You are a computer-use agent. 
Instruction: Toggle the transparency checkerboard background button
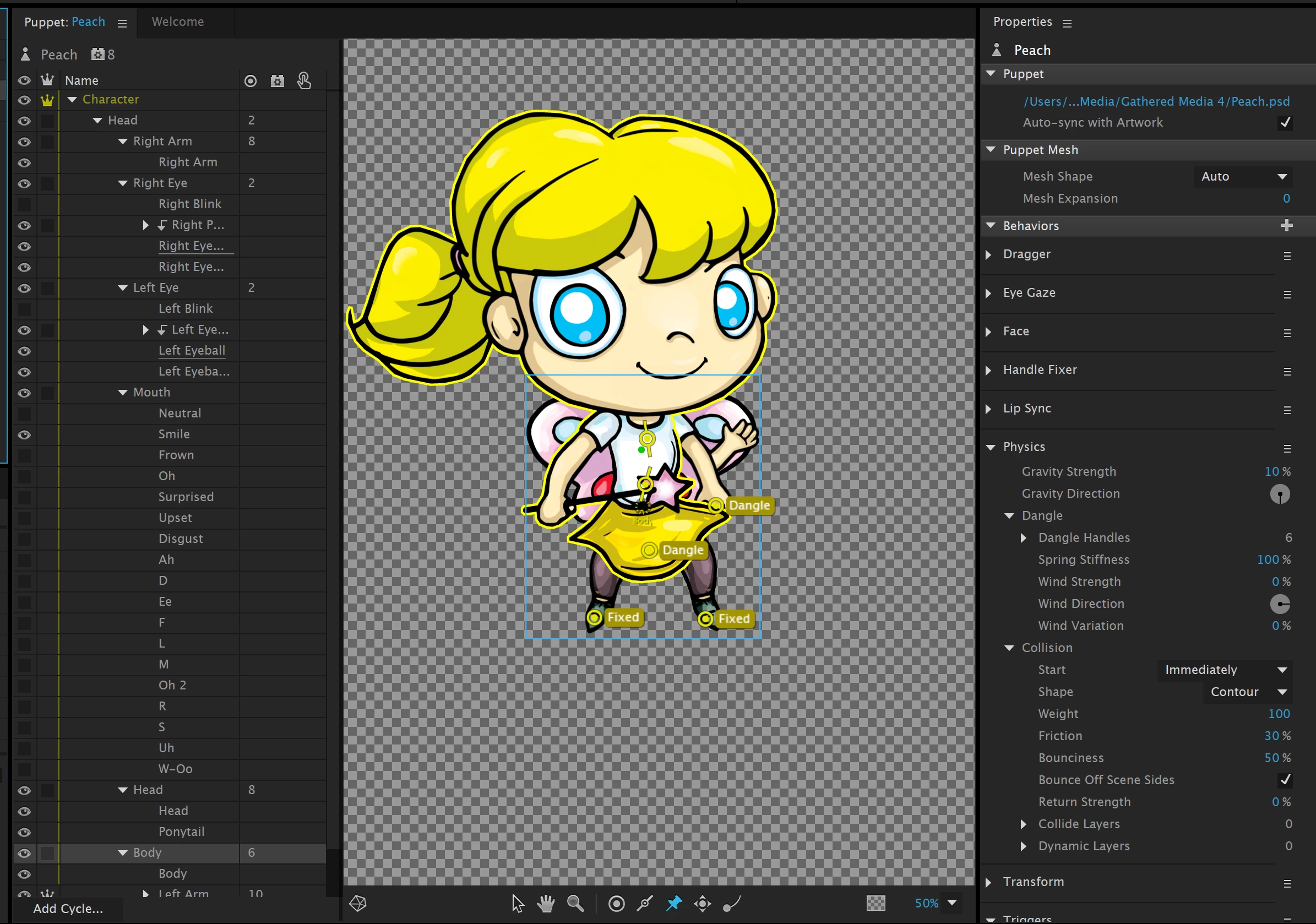click(875, 904)
